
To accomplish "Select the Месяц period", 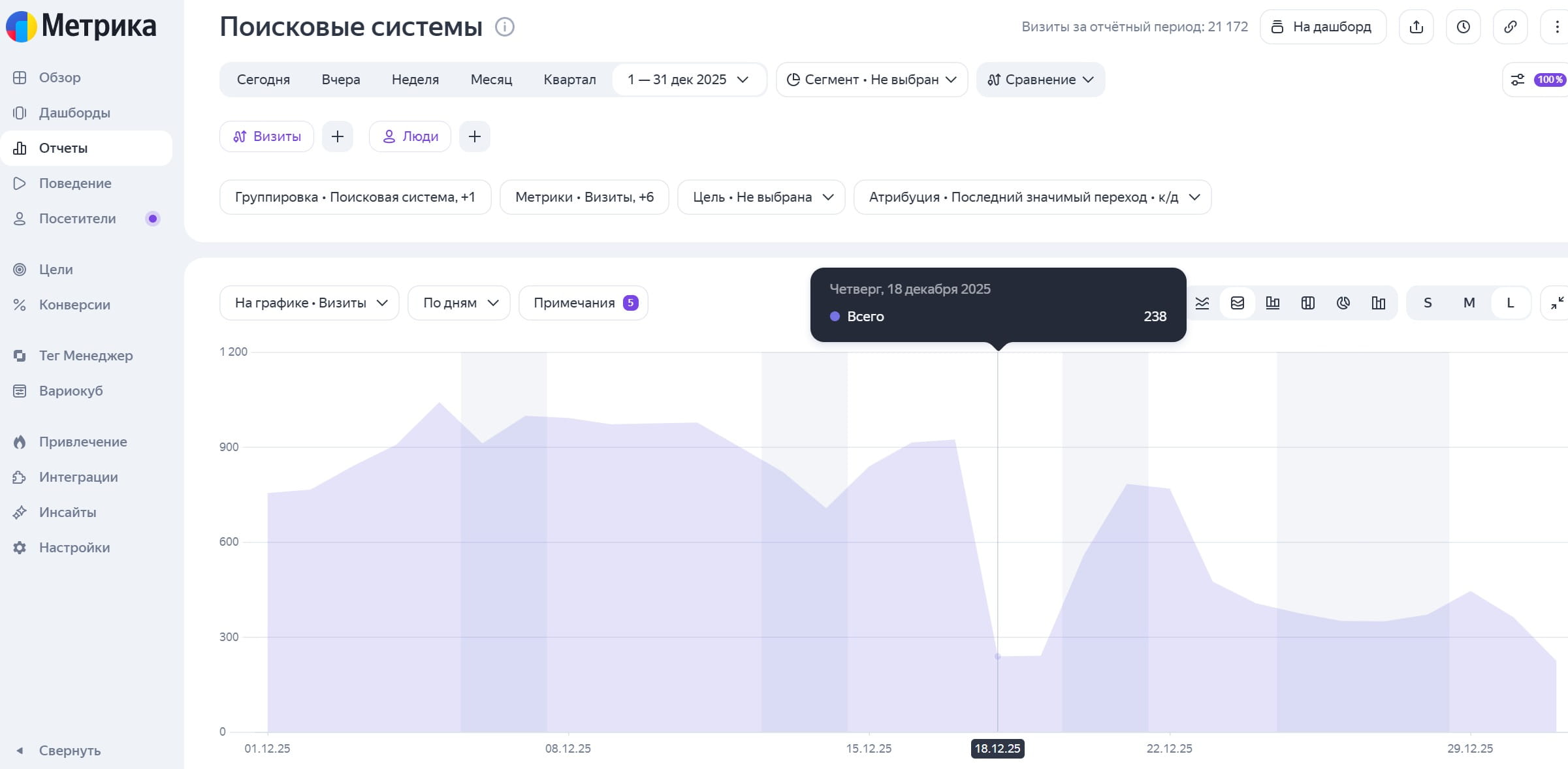I will click(x=491, y=80).
